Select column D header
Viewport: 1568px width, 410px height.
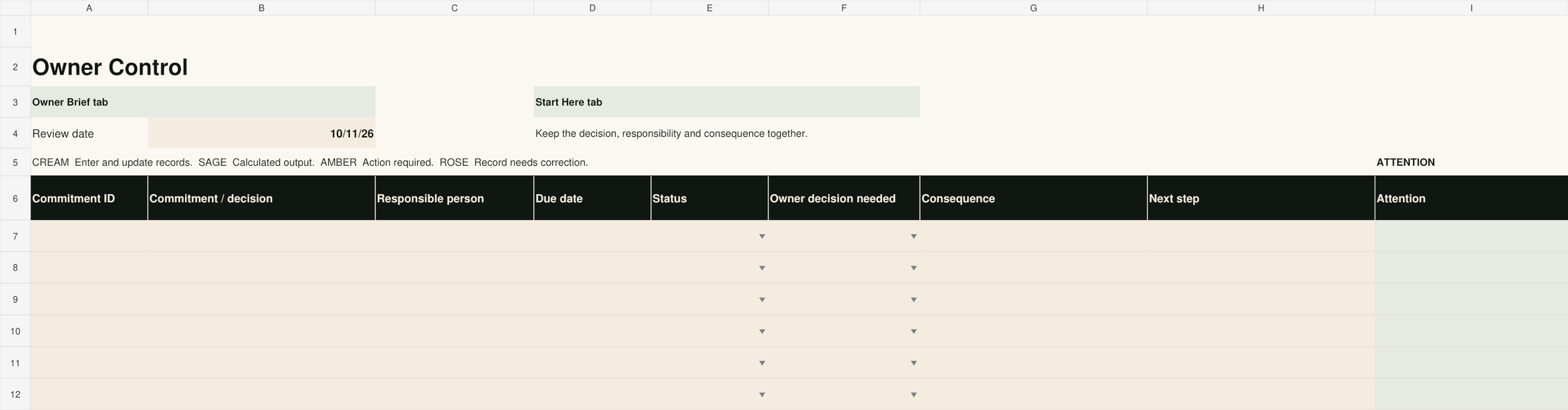[x=592, y=8]
